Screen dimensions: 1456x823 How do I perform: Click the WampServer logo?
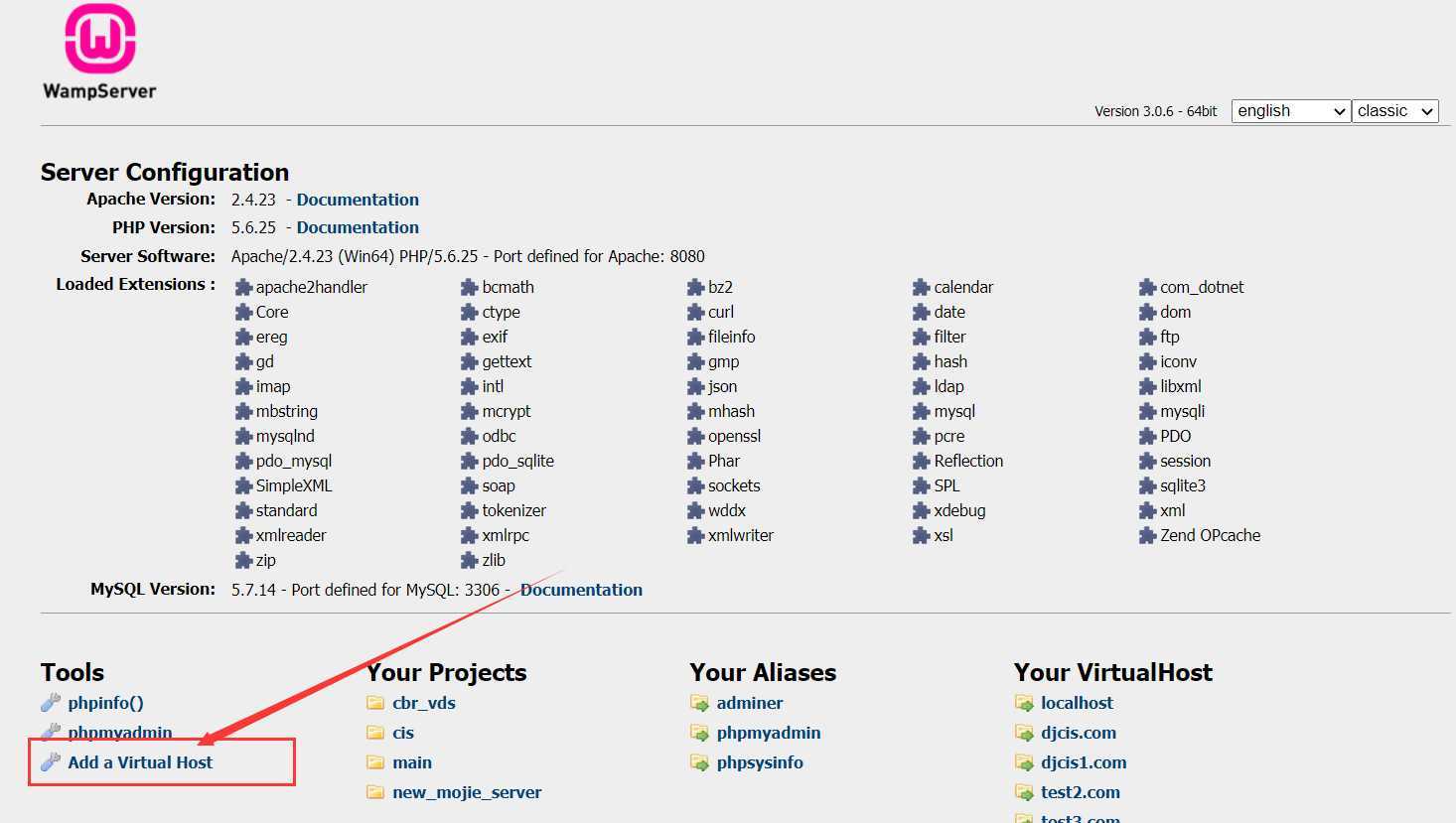click(x=99, y=52)
